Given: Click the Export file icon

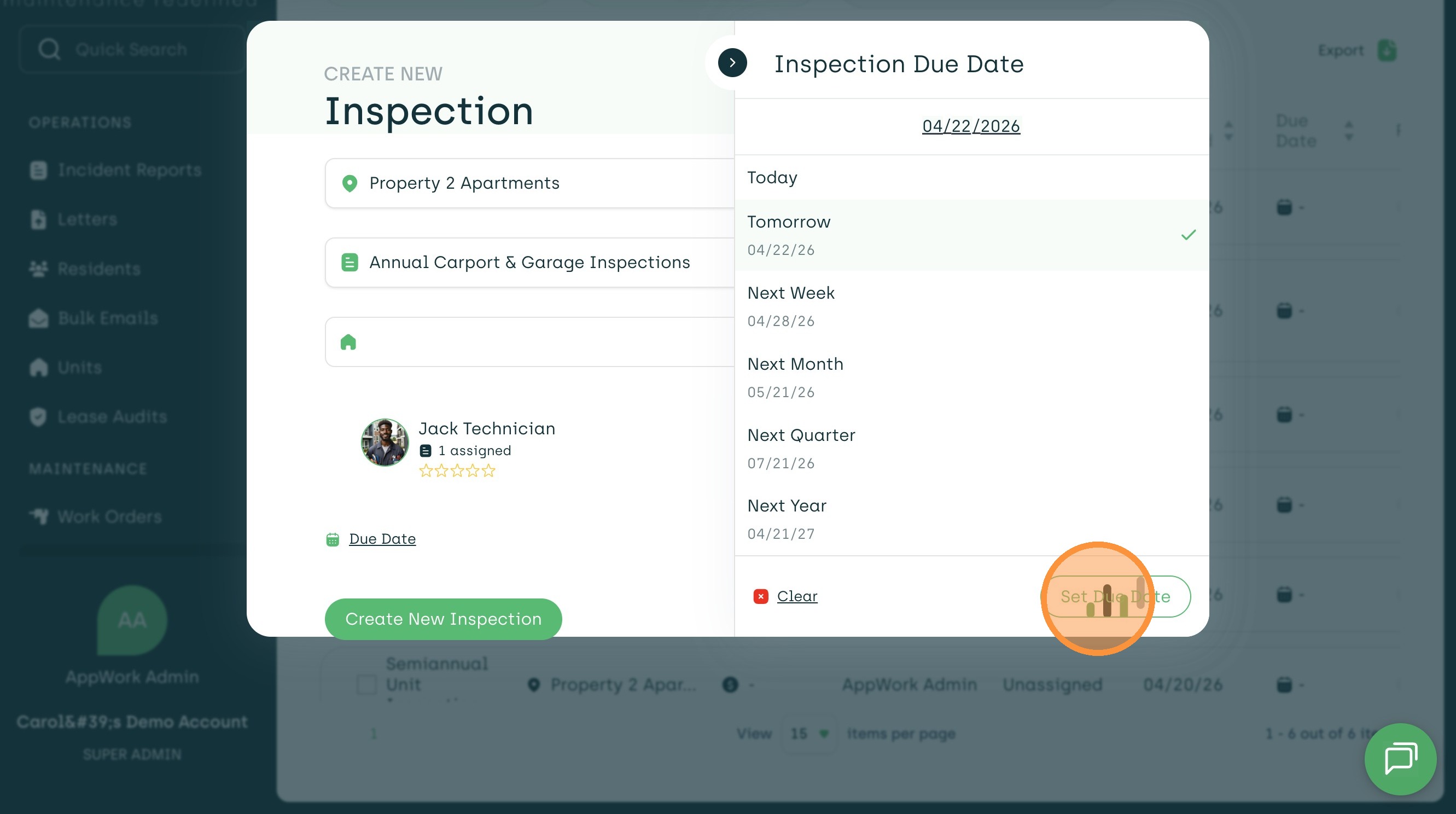Looking at the screenshot, I should point(1387,50).
